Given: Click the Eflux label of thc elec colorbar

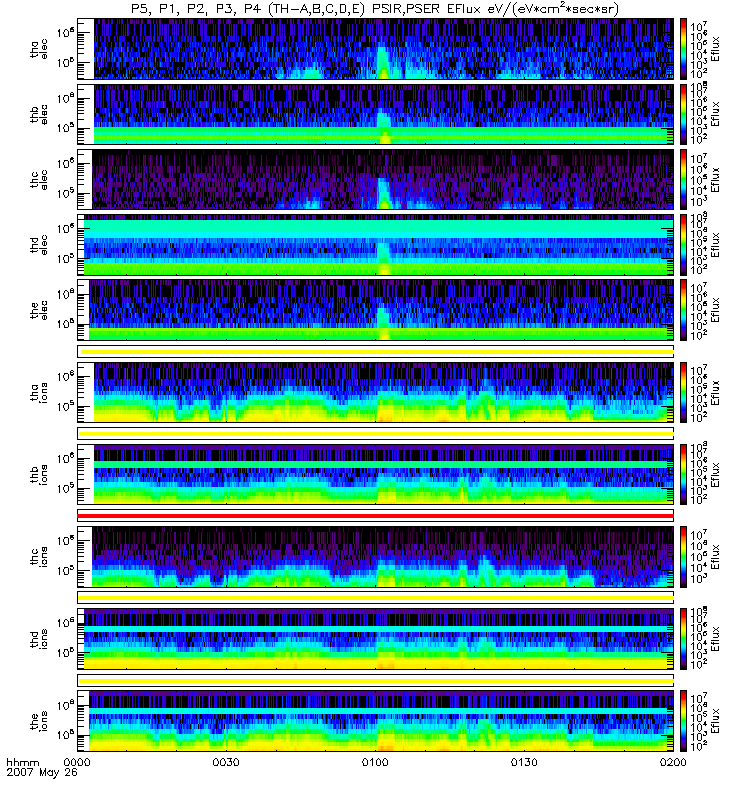Looking at the screenshot, I should pos(716,180).
